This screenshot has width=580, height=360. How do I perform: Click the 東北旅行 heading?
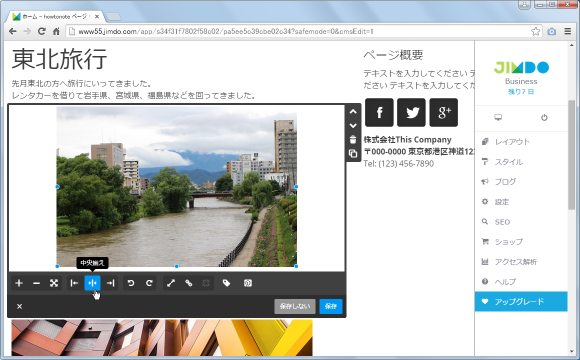point(60,59)
